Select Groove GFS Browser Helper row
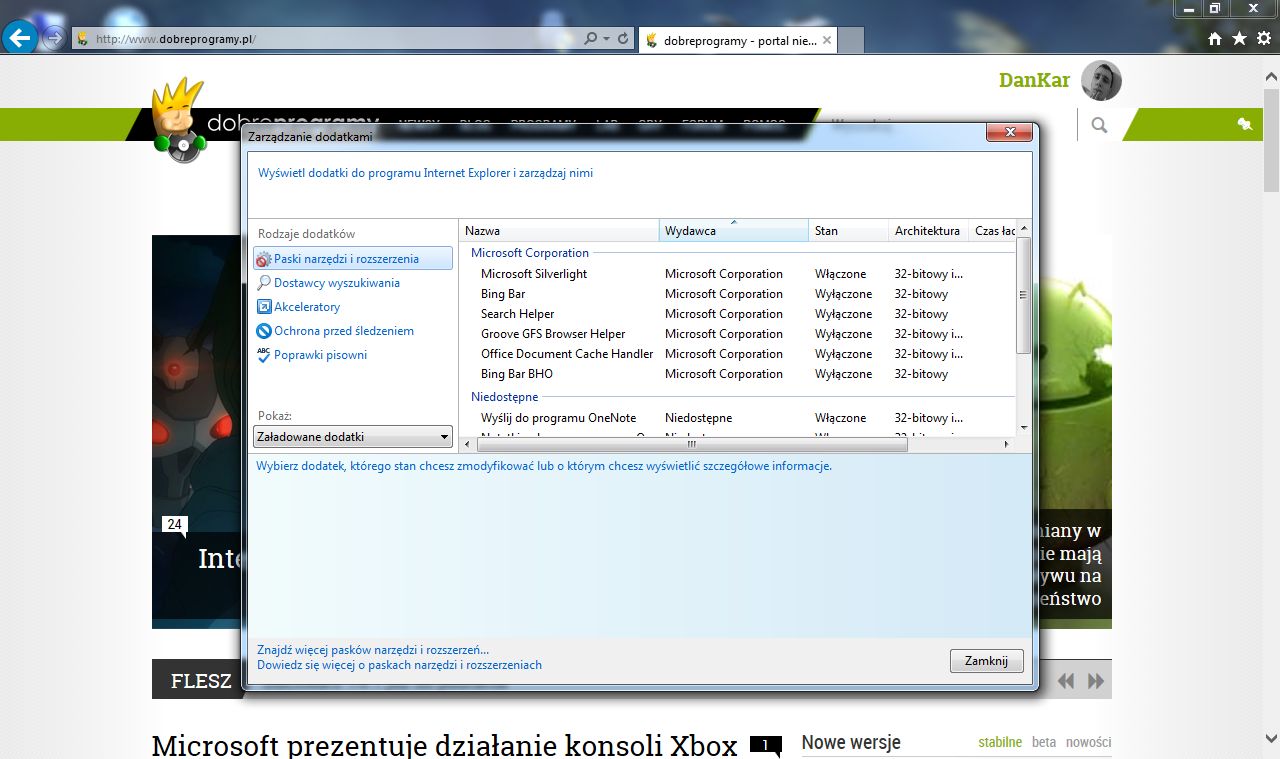The width and height of the screenshot is (1280, 759). pyautogui.click(x=738, y=334)
